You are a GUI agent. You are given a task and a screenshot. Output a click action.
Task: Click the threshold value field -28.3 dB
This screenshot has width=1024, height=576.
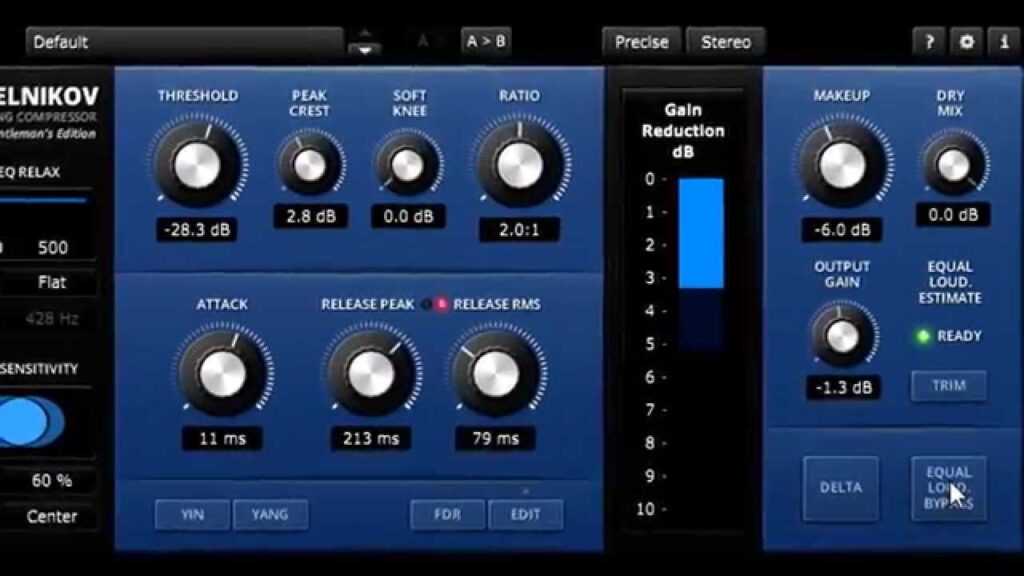[197, 230]
